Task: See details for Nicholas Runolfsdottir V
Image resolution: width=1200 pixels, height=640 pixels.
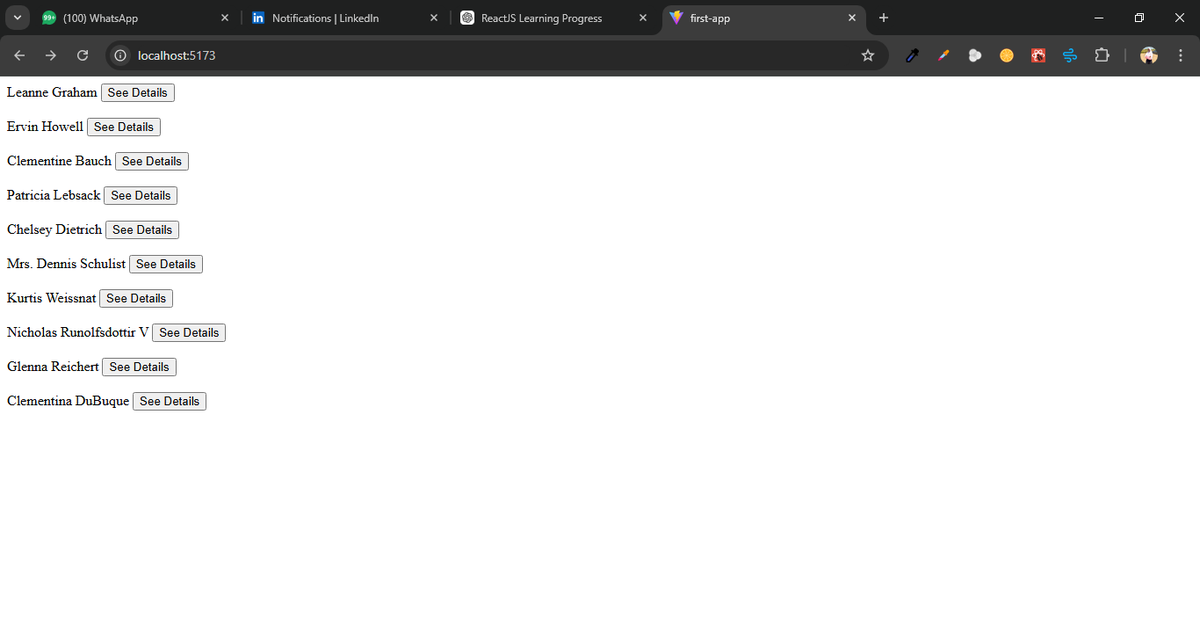Action: (189, 333)
